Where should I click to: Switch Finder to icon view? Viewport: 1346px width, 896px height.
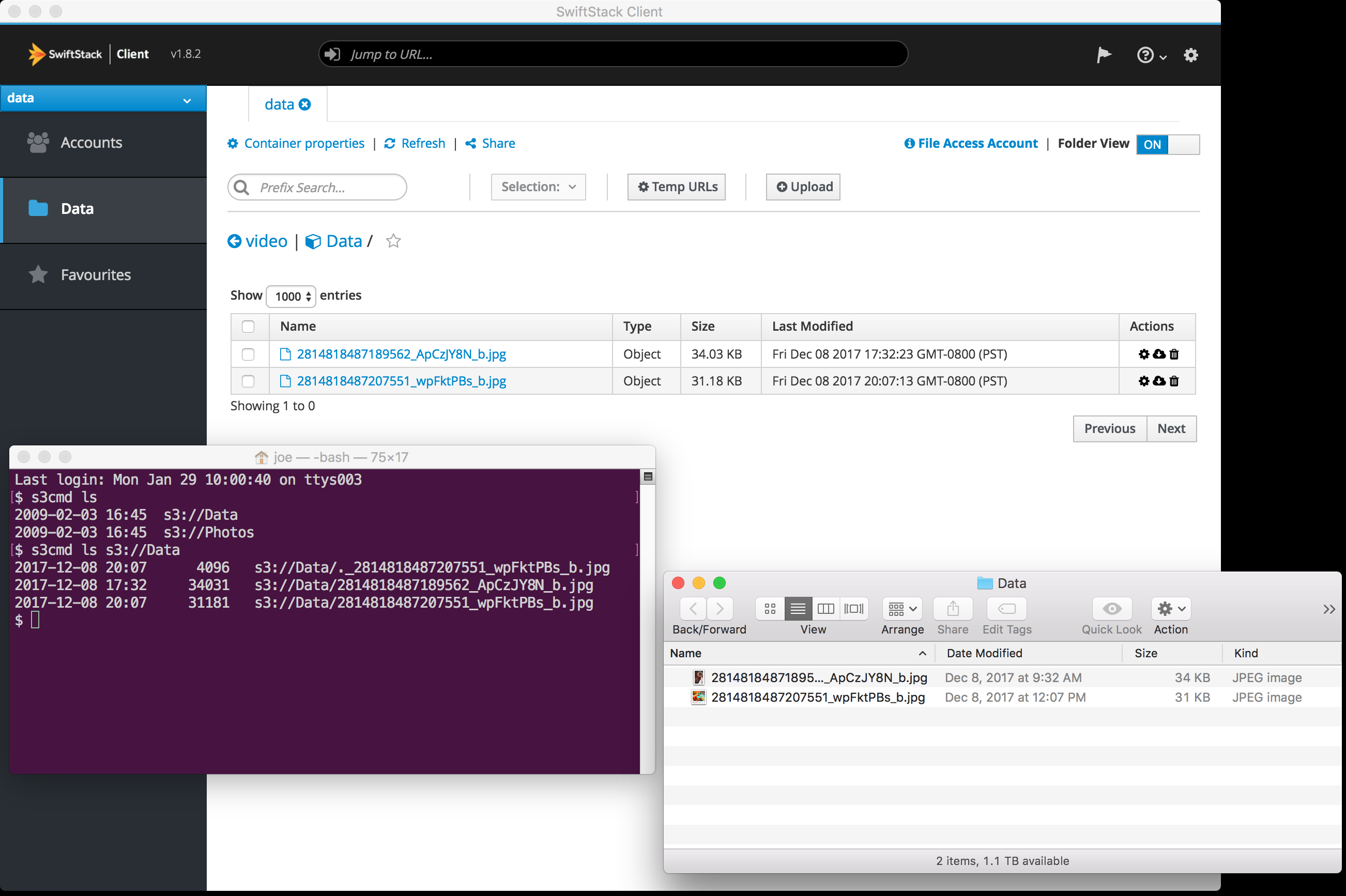770,609
